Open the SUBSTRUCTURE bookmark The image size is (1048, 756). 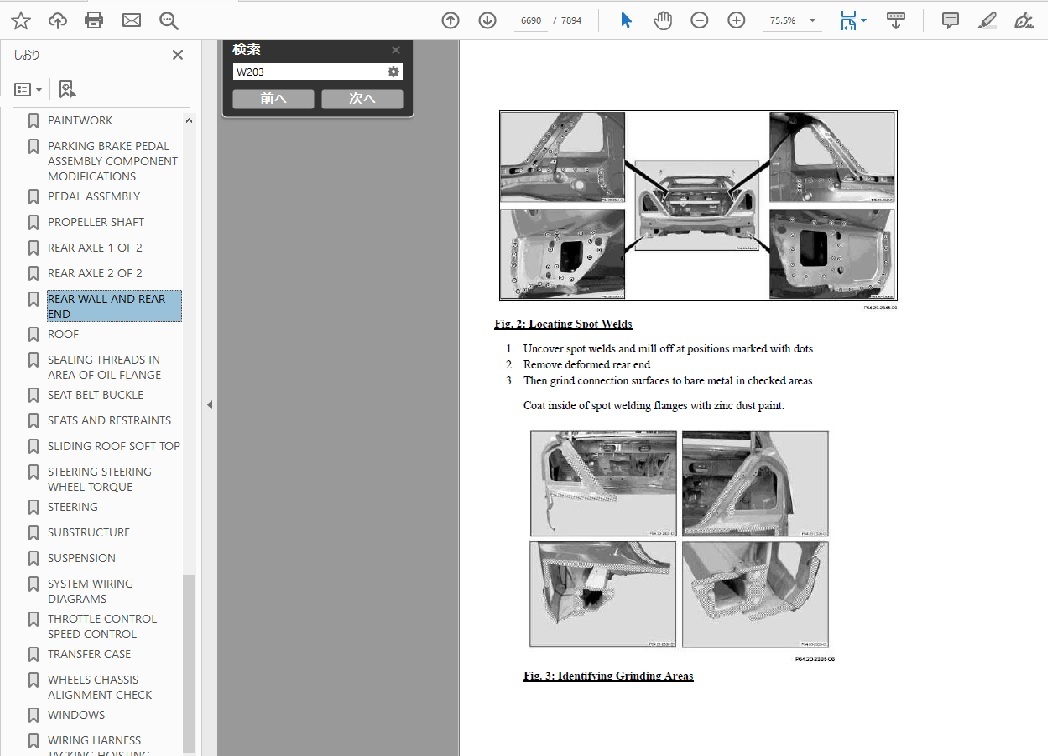tap(88, 532)
